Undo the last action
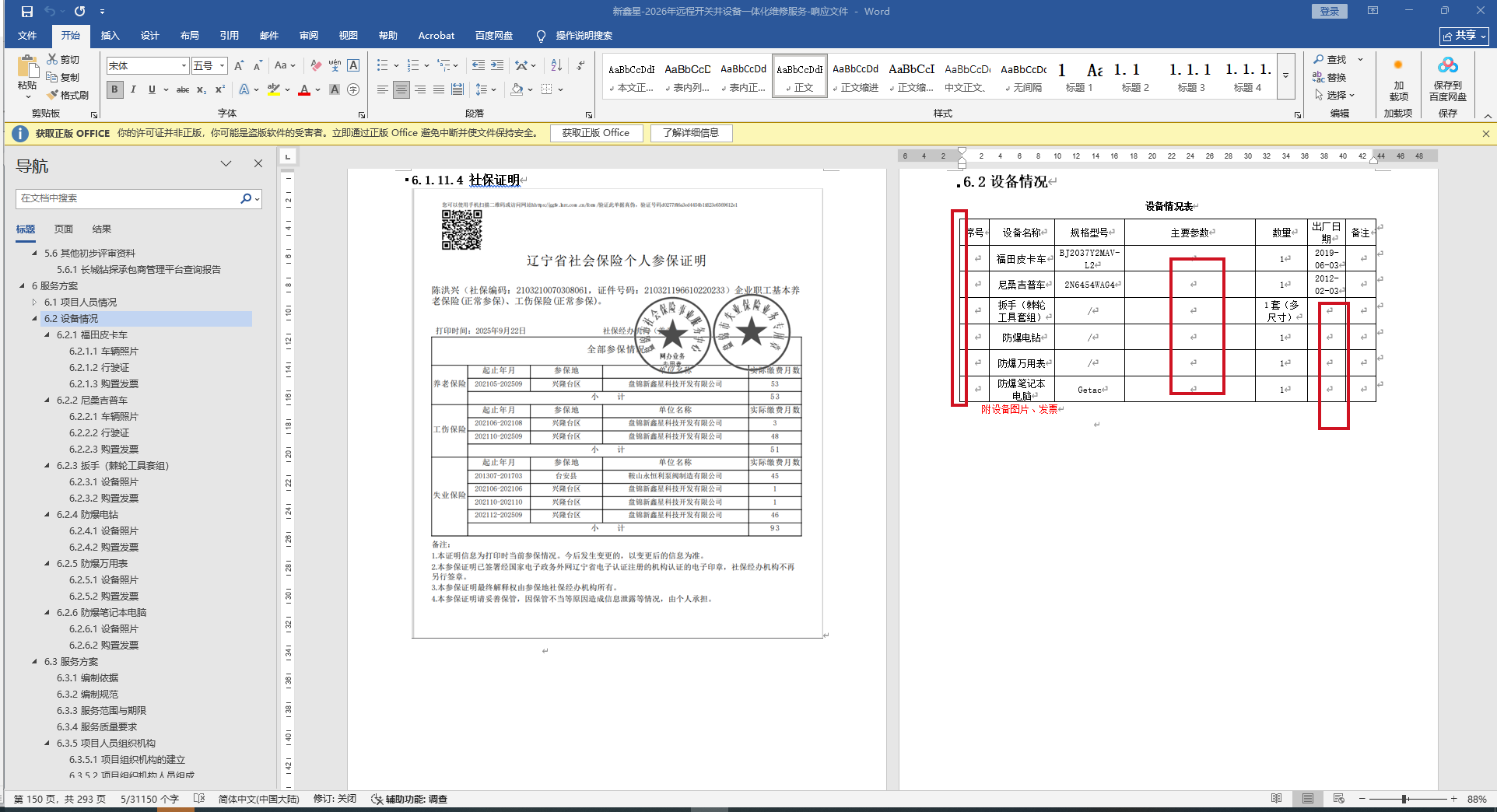The width and height of the screenshot is (1497, 812). click(x=50, y=12)
